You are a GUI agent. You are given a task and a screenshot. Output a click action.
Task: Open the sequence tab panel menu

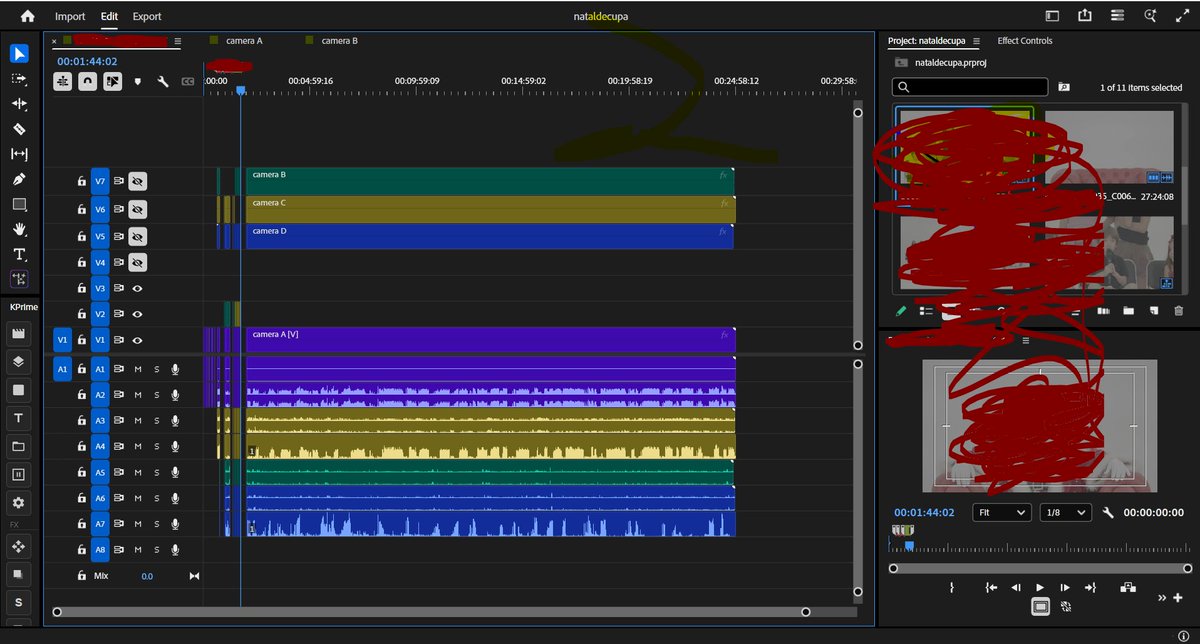coord(177,41)
